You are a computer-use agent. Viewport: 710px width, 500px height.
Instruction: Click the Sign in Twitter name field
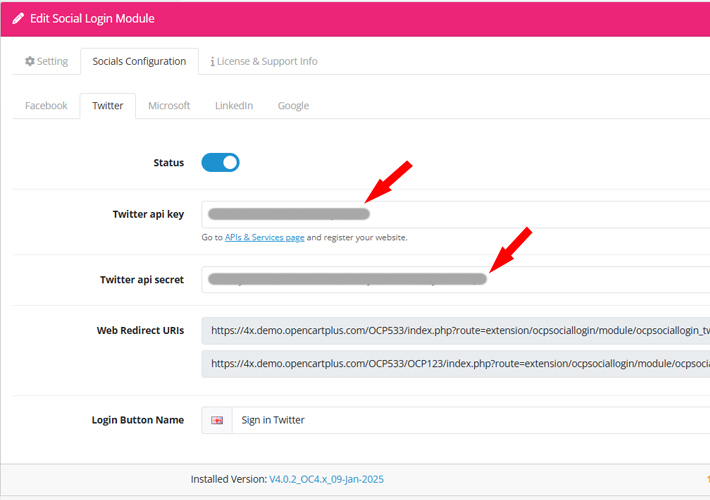pos(471,420)
